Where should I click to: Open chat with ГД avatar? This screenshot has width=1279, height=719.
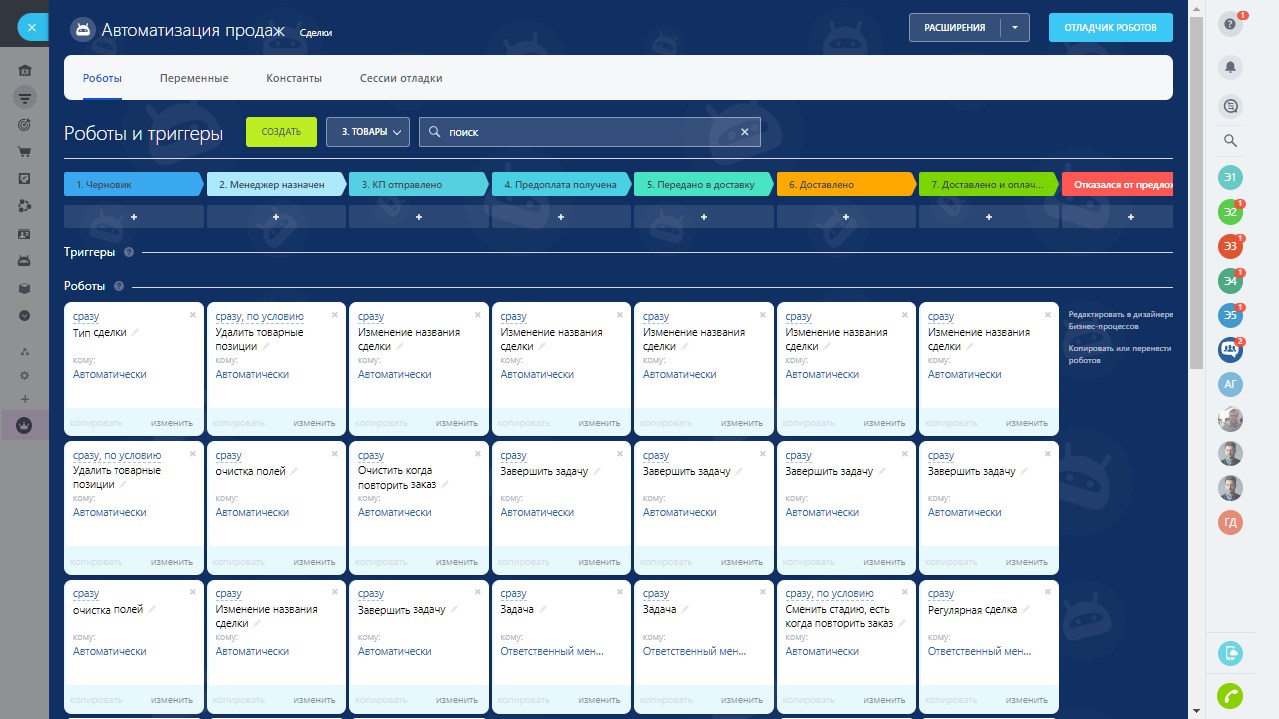click(x=1231, y=522)
